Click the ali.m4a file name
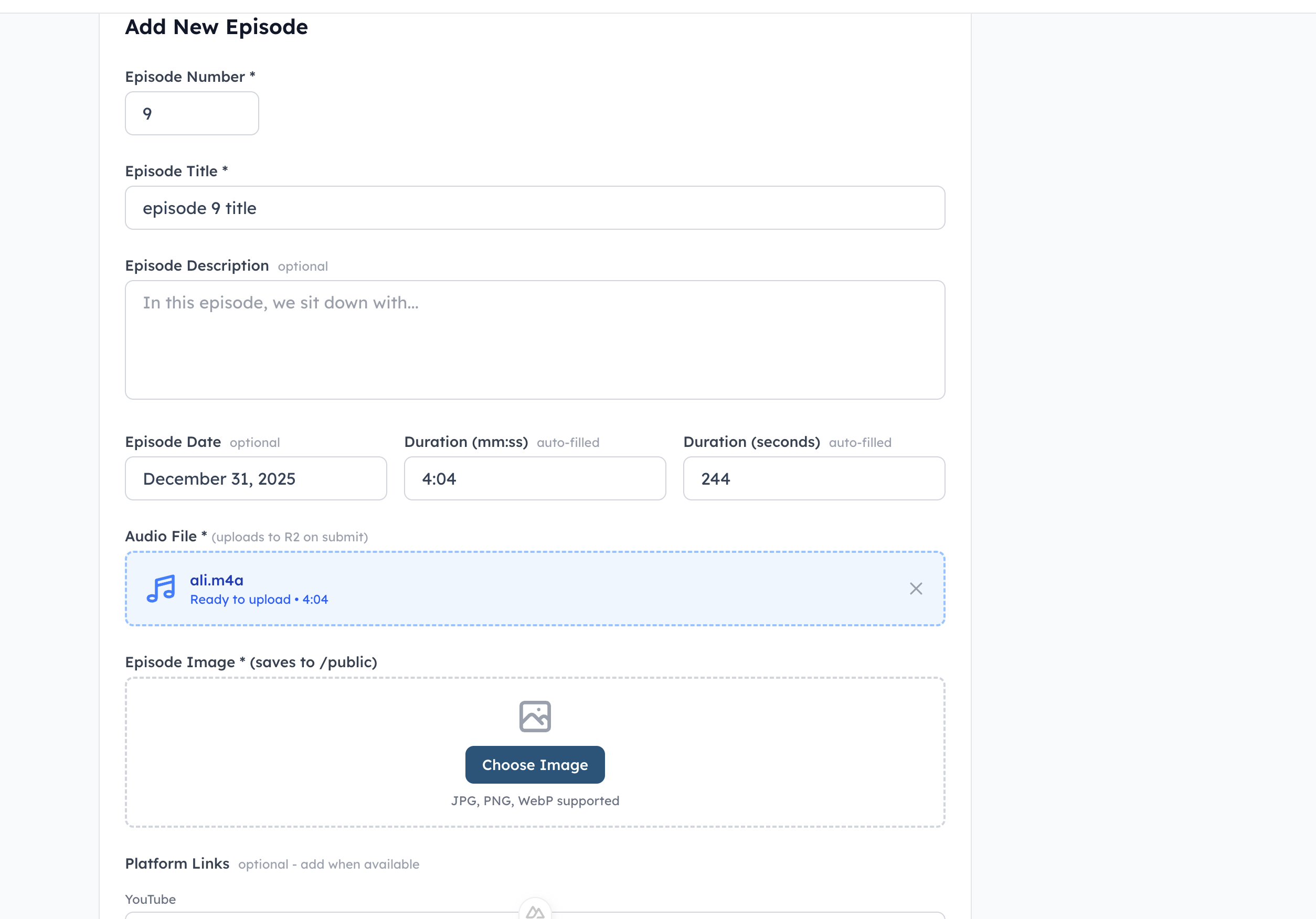 [x=216, y=580]
